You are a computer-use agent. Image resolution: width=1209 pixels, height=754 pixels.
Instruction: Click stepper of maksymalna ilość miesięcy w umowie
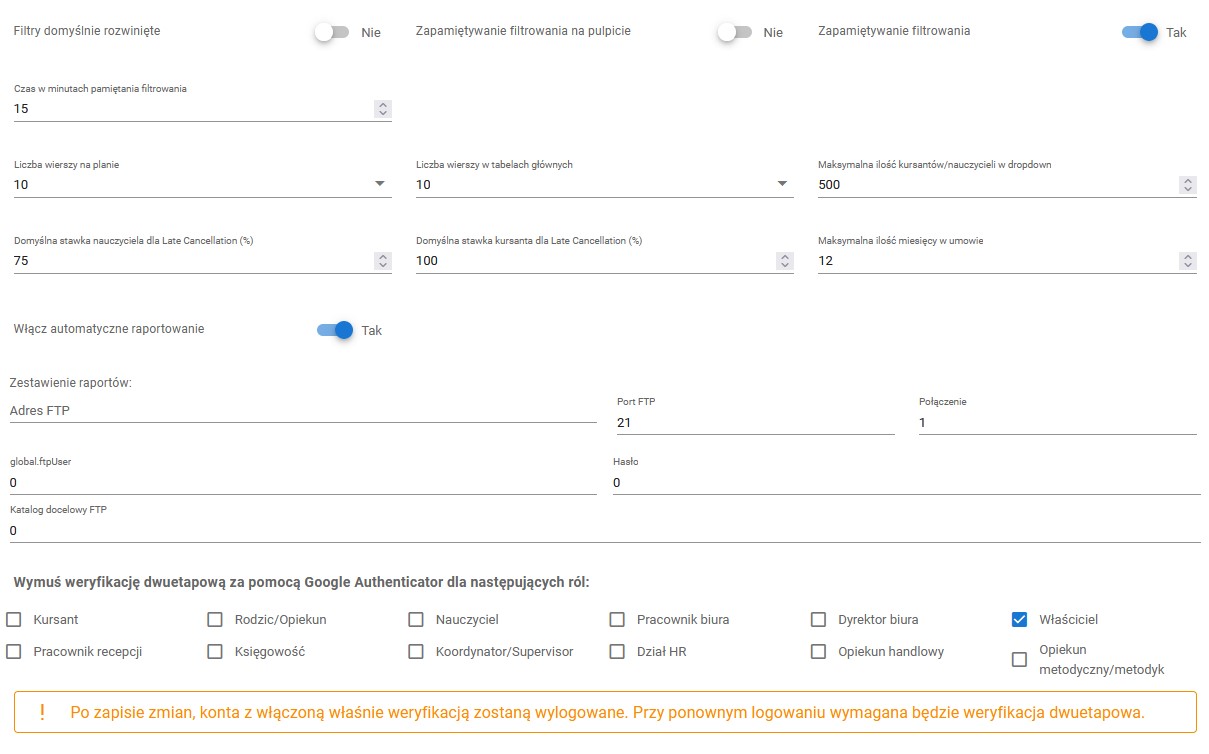point(1187,261)
